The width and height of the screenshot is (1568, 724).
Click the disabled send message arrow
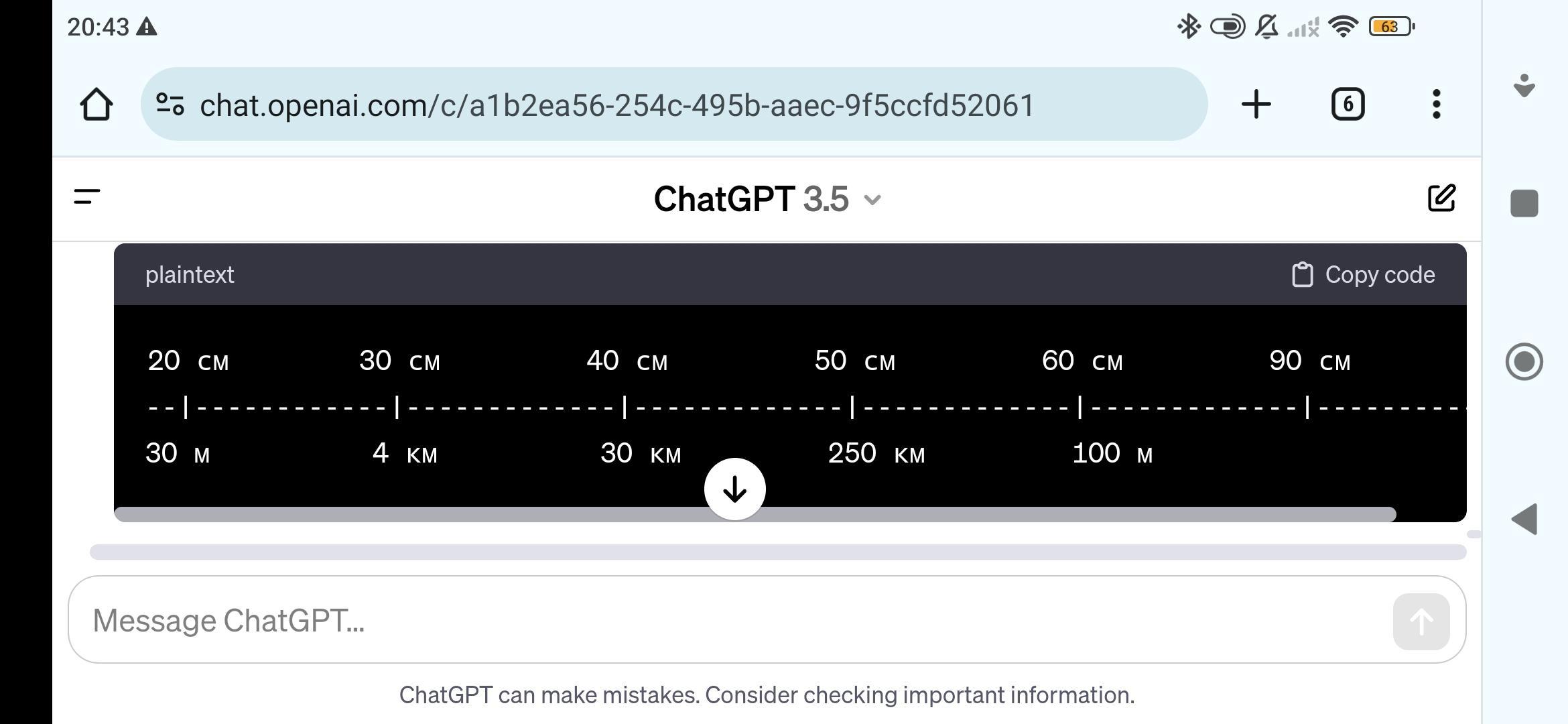click(1421, 621)
